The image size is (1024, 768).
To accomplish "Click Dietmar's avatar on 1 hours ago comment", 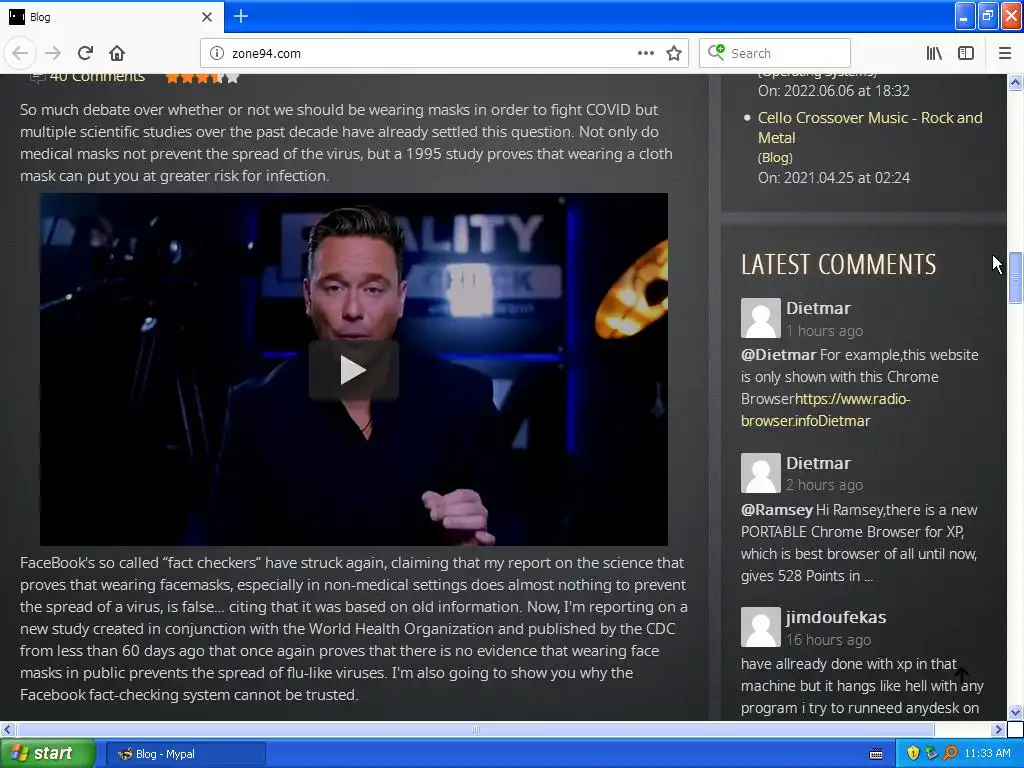I will 760,318.
